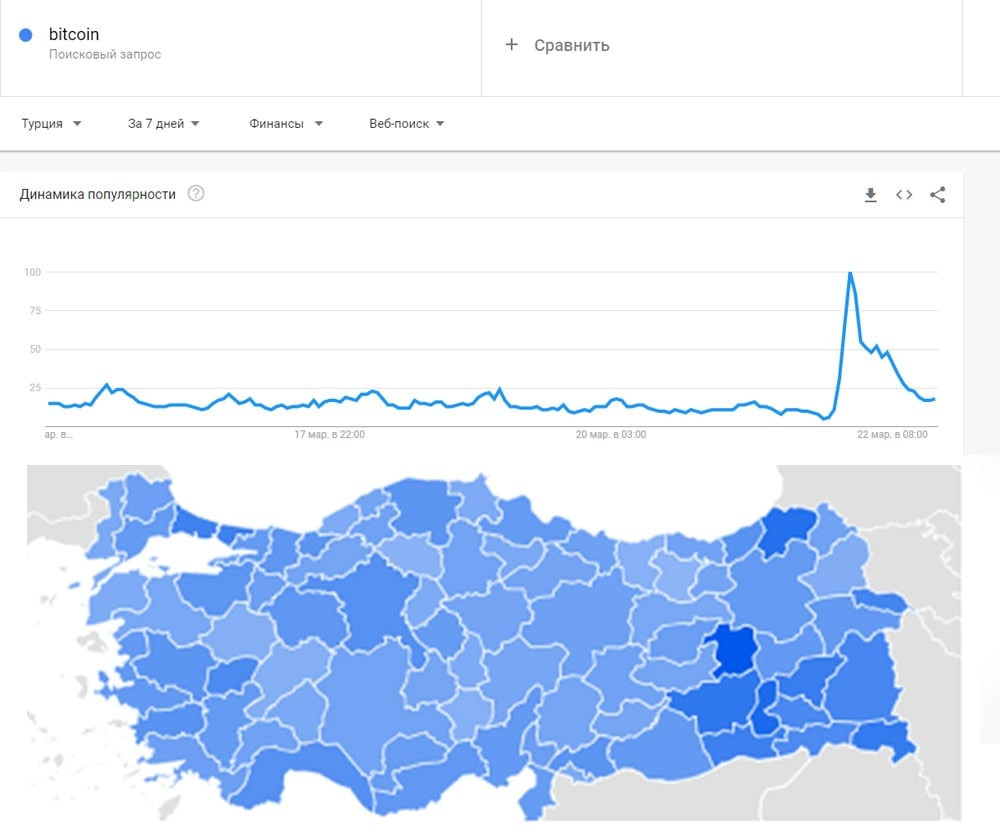The image size is (1000, 835).
Task: Open help tooltip next to Динамика популярности
Action: coord(196,193)
